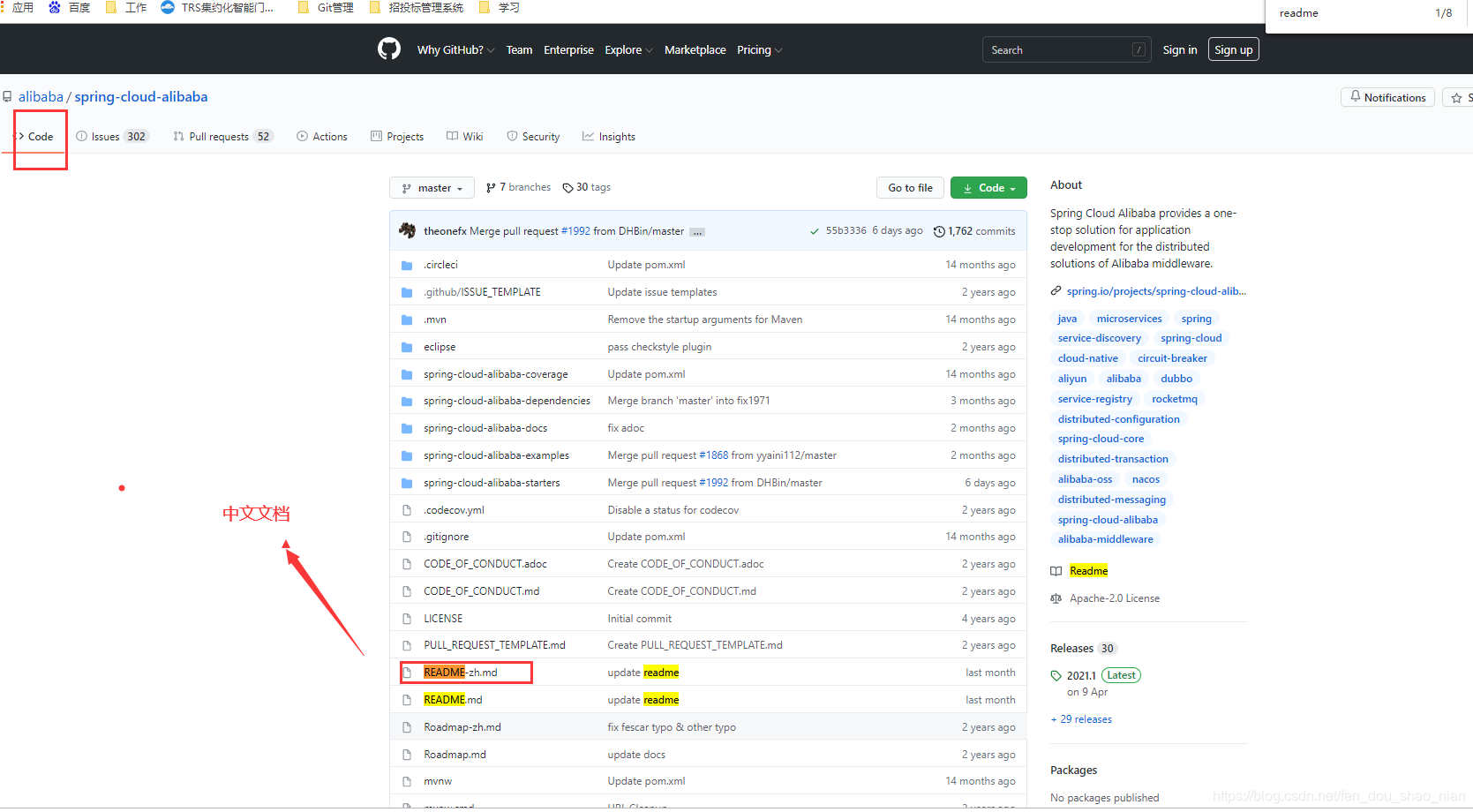View the 30 tags link
This screenshot has height=812, width=1473.
point(587,187)
